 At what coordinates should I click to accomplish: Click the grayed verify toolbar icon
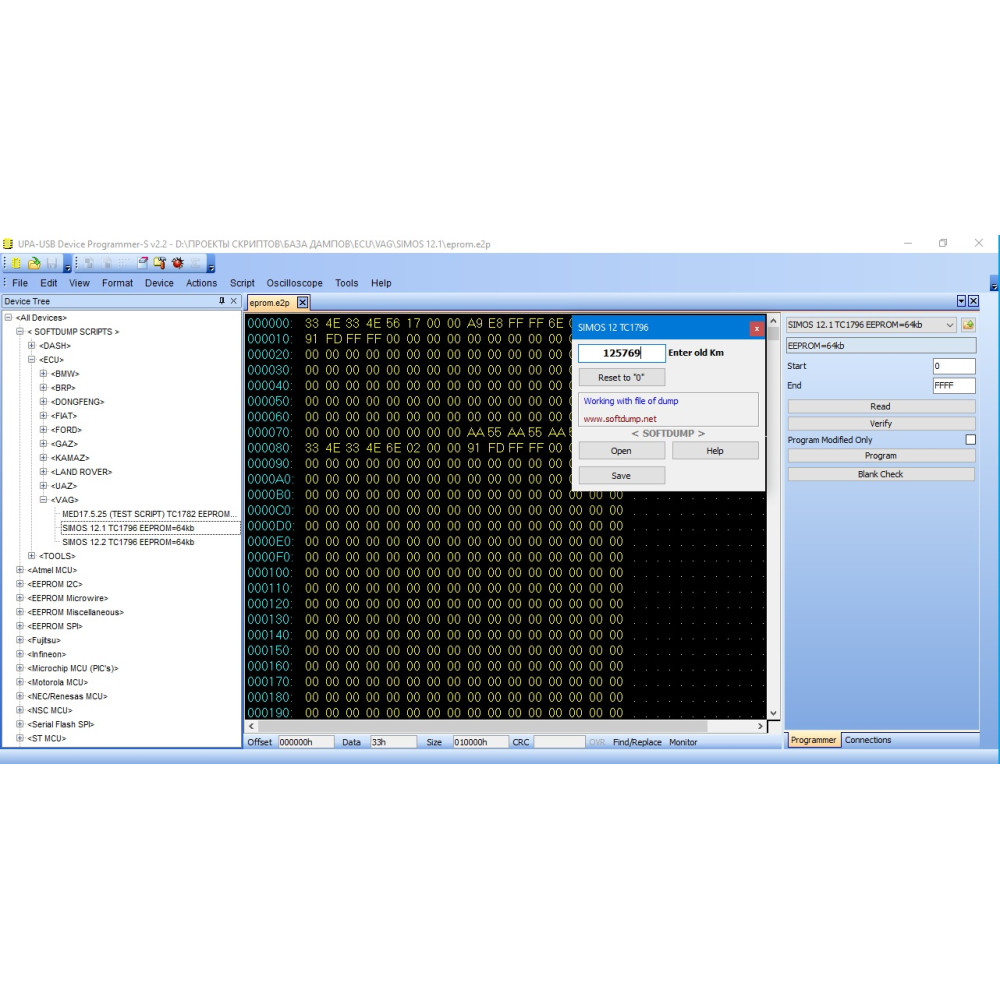[124, 263]
